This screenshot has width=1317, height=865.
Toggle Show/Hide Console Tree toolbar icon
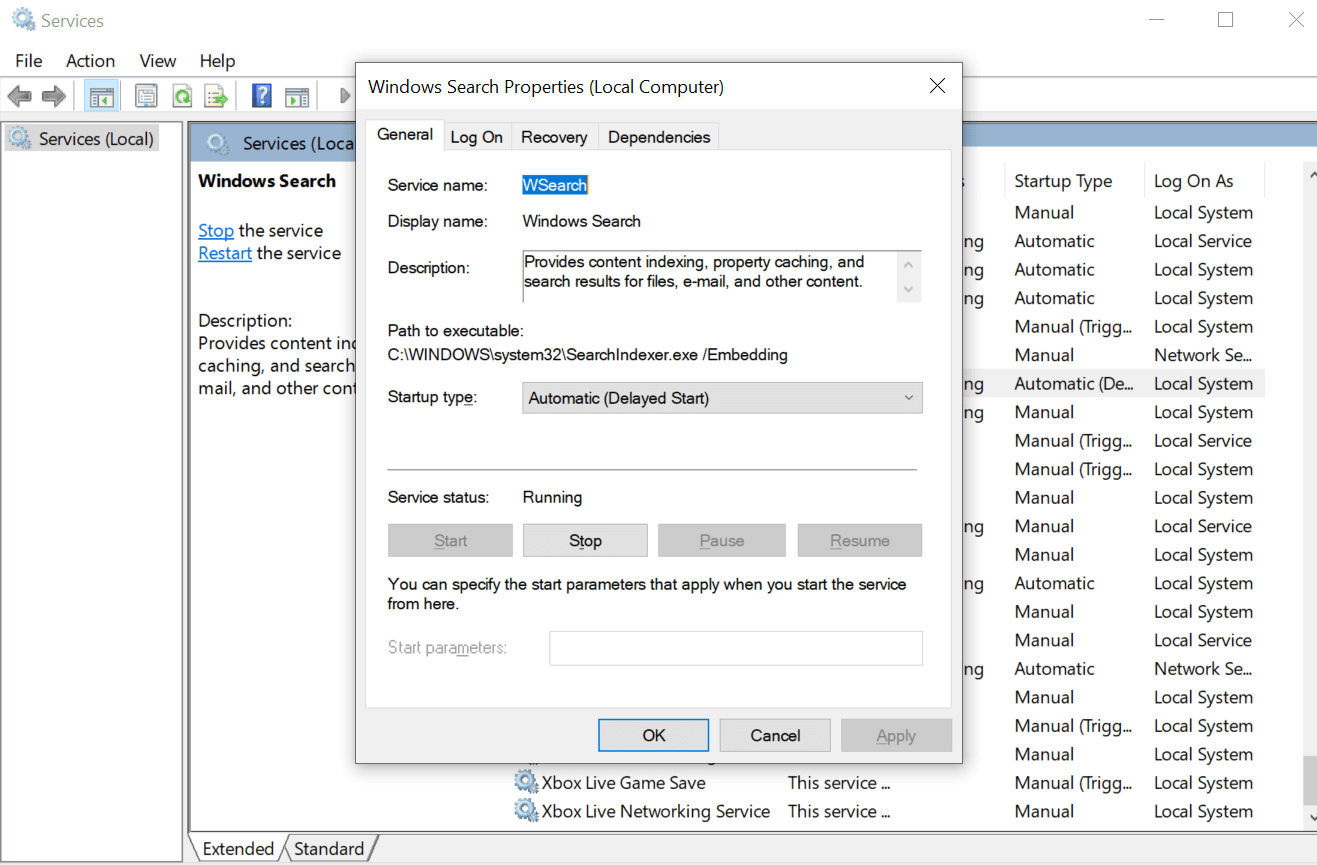pyautogui.click(x=101, y=96)
